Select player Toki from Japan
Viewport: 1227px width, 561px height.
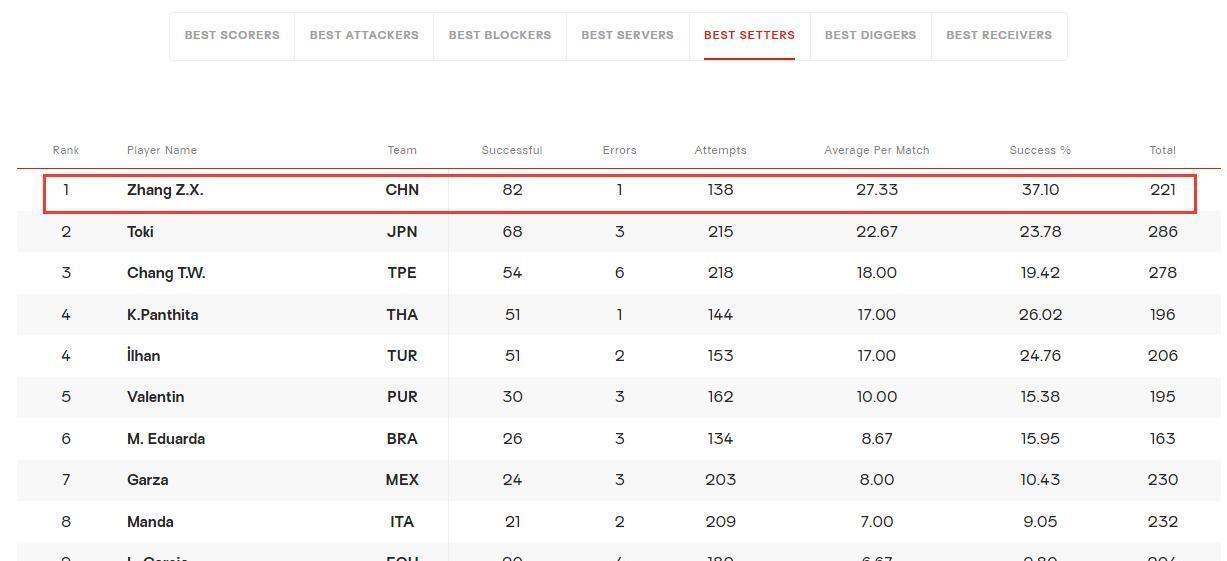(x=140, y=231)
